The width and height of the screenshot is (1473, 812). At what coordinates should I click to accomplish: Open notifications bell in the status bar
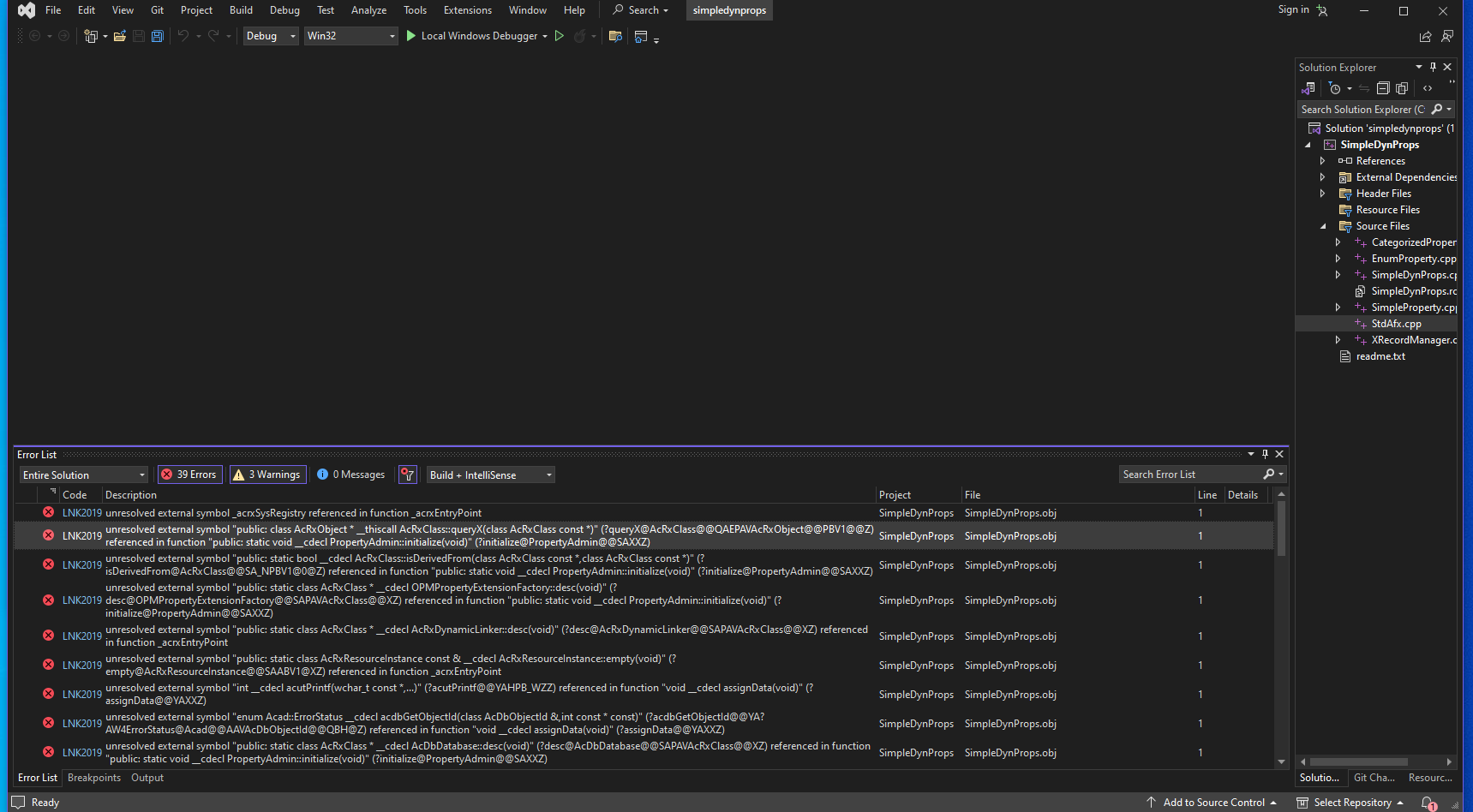[x=1428, y=803]
